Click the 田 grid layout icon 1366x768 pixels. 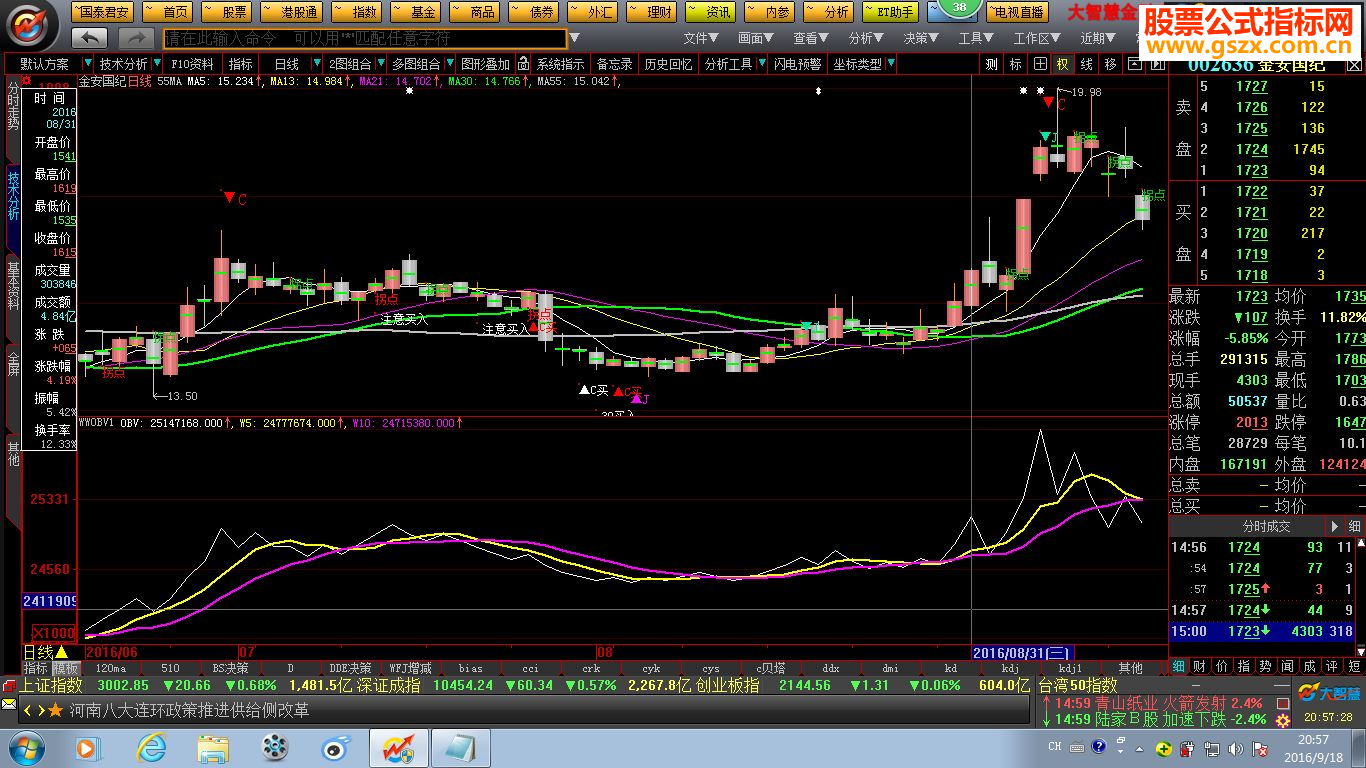[1040, 64]
